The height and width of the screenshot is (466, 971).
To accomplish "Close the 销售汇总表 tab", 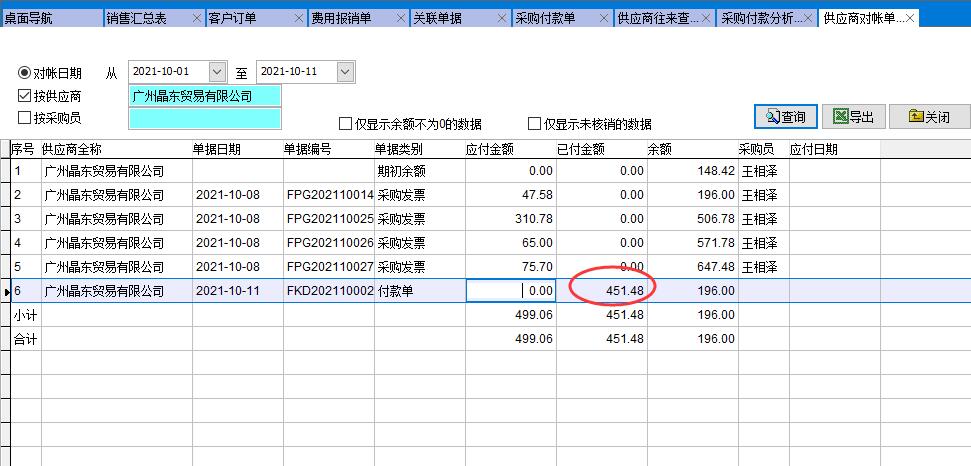I will click(x=195, y=19).
